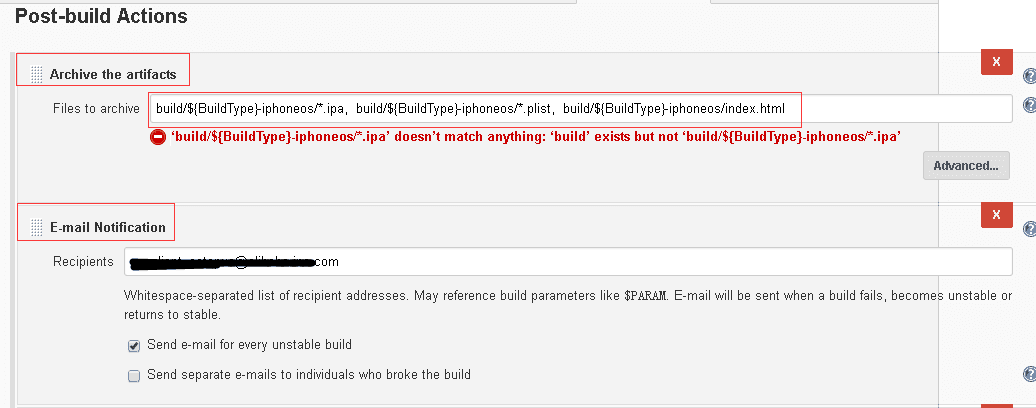Enable separate e-mails to individuals who broke build

click(x=134, y=376)
